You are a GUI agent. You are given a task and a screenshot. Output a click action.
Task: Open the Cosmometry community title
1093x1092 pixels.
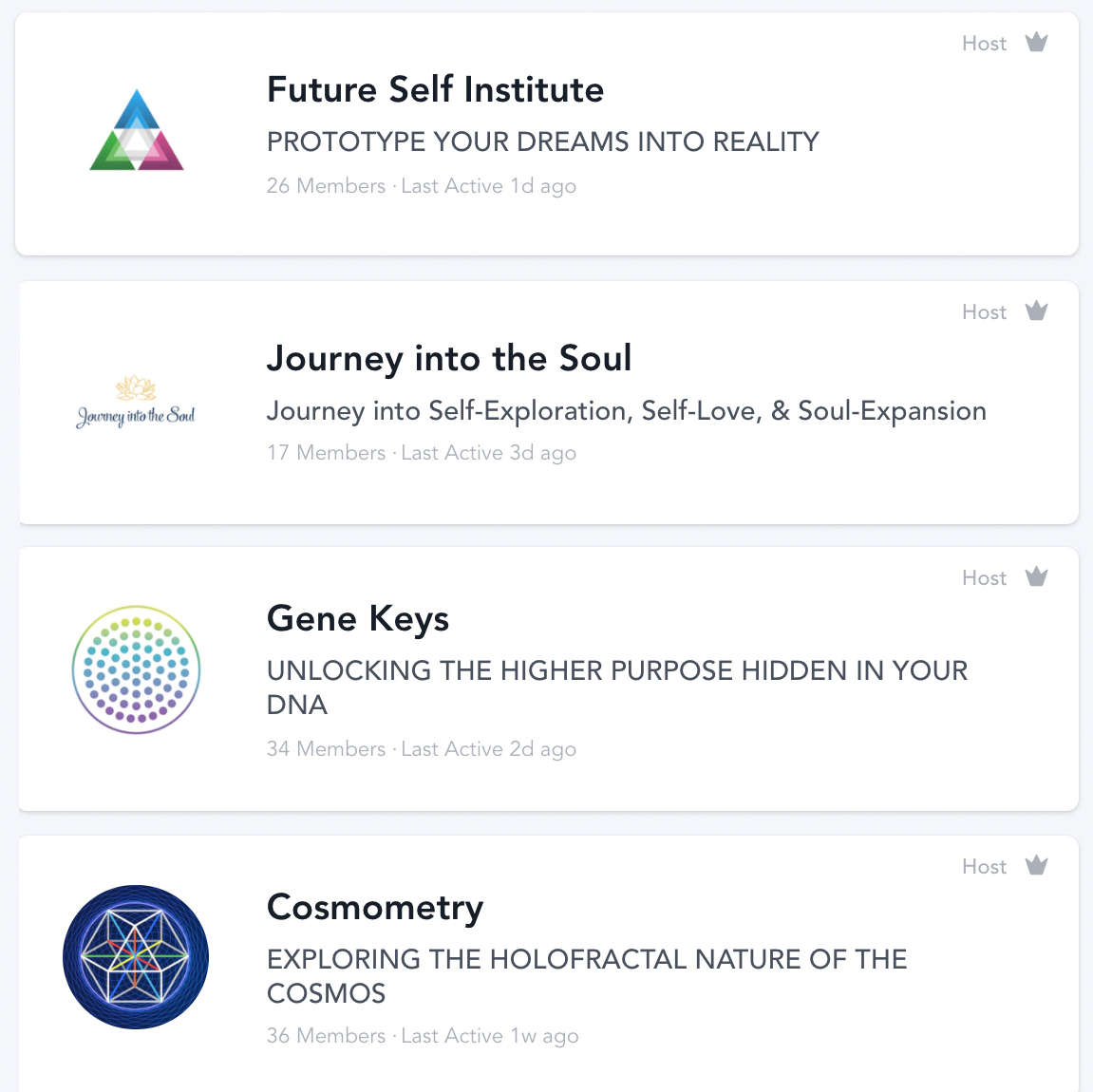[x=375, y=908]
